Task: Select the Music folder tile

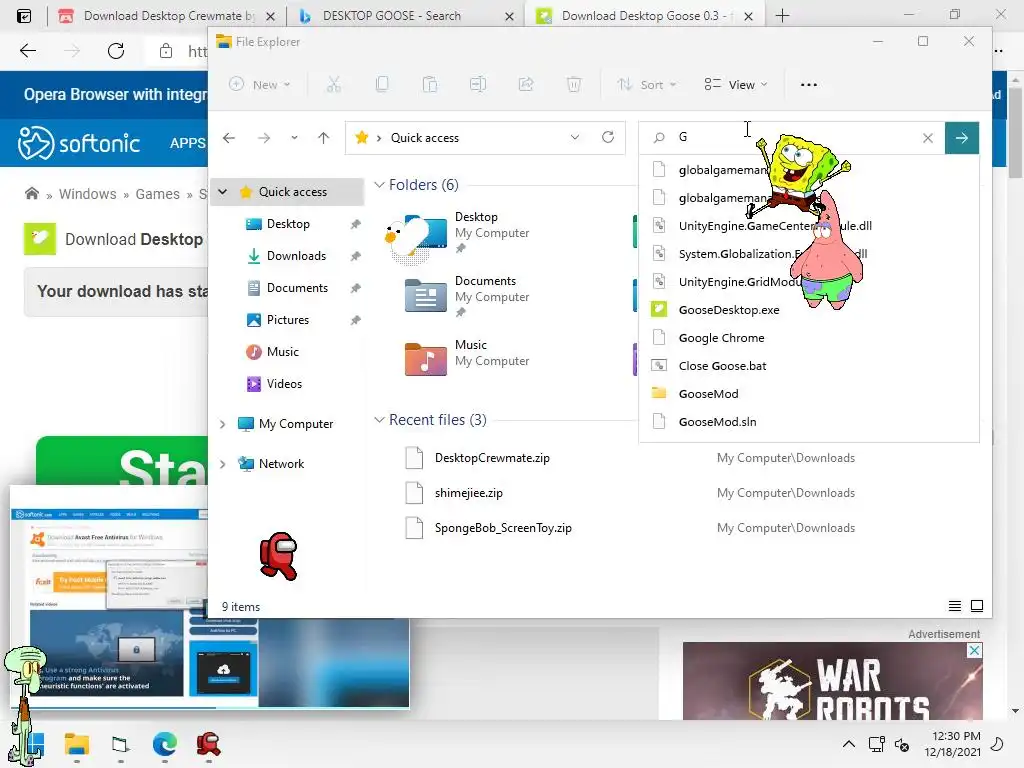Action: (468, 358)
